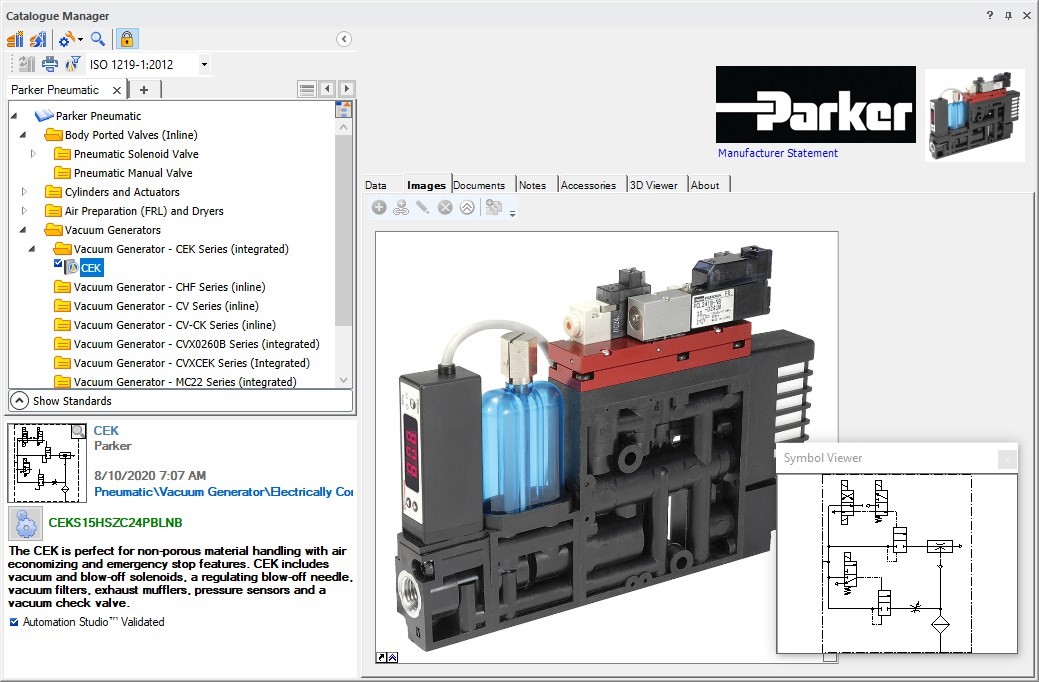Click the filter funnel icon

(72, 64)
